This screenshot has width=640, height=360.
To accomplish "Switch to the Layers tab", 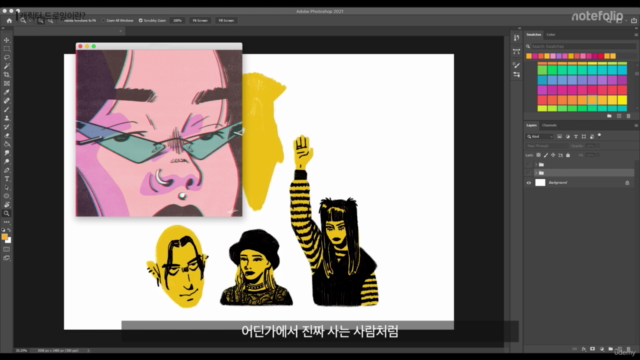I will click(531, 125).
